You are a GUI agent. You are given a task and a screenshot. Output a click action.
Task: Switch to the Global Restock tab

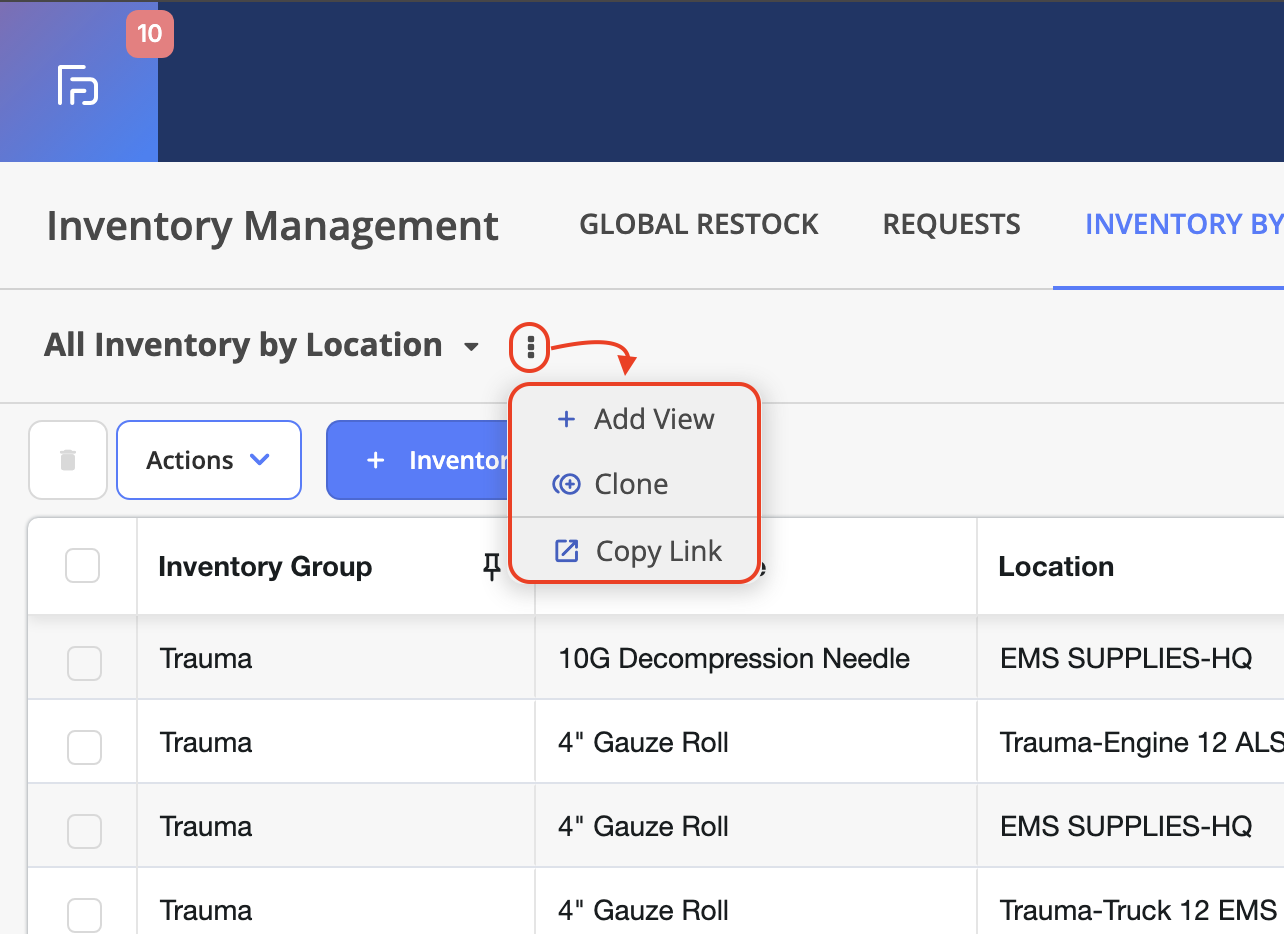(699, 224)
